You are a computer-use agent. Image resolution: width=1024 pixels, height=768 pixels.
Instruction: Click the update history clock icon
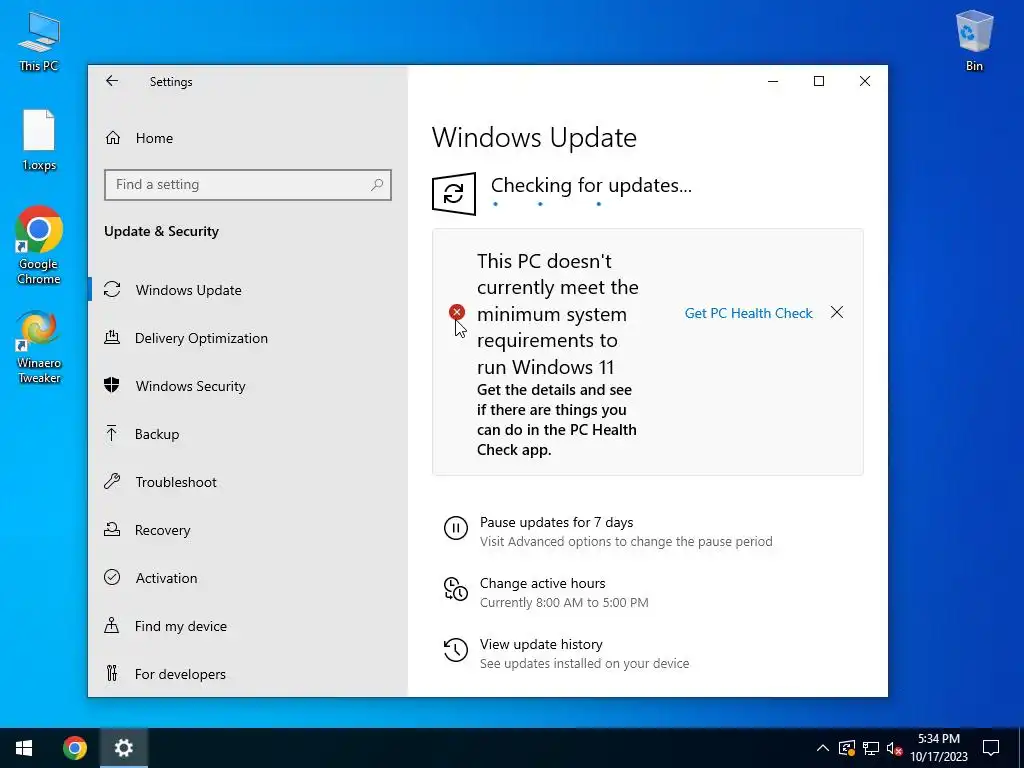tap(455, 650)
